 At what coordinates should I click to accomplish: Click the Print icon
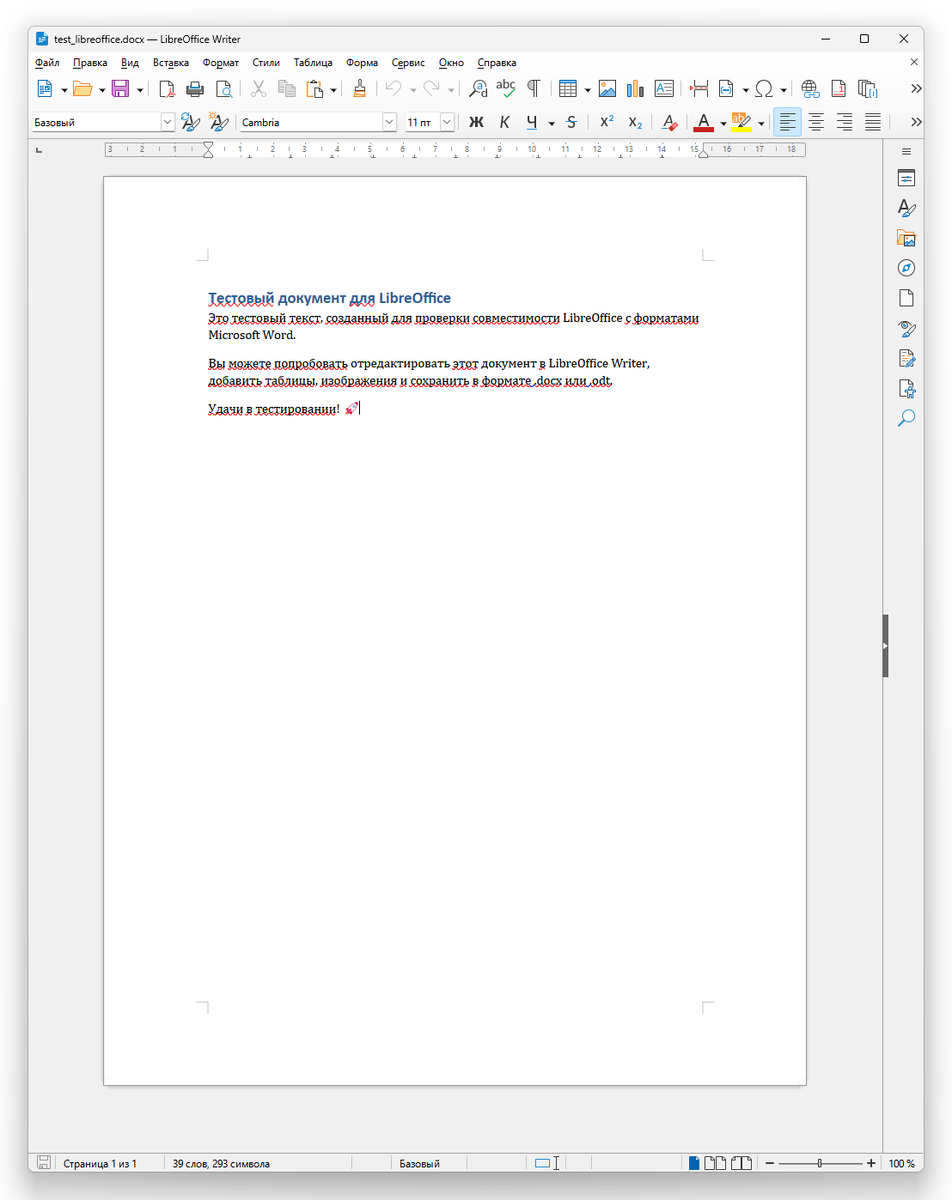coord(195,89)
